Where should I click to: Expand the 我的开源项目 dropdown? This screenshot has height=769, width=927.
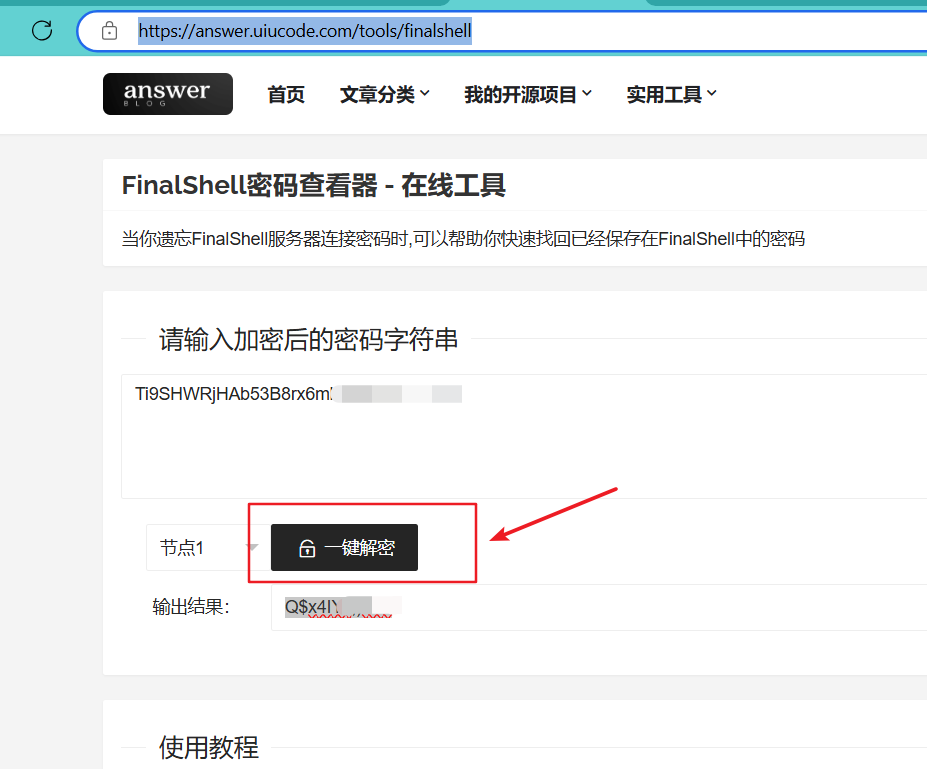click(528, 93)
